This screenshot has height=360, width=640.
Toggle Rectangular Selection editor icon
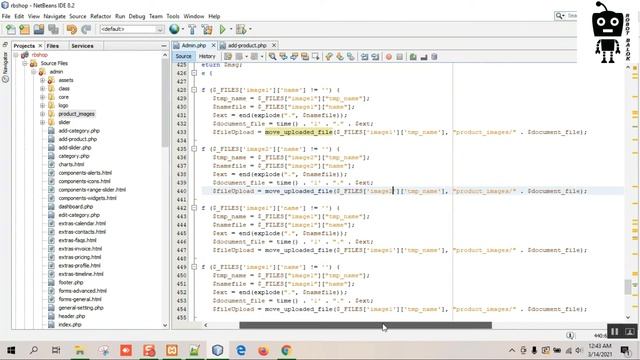coord(316,57)
